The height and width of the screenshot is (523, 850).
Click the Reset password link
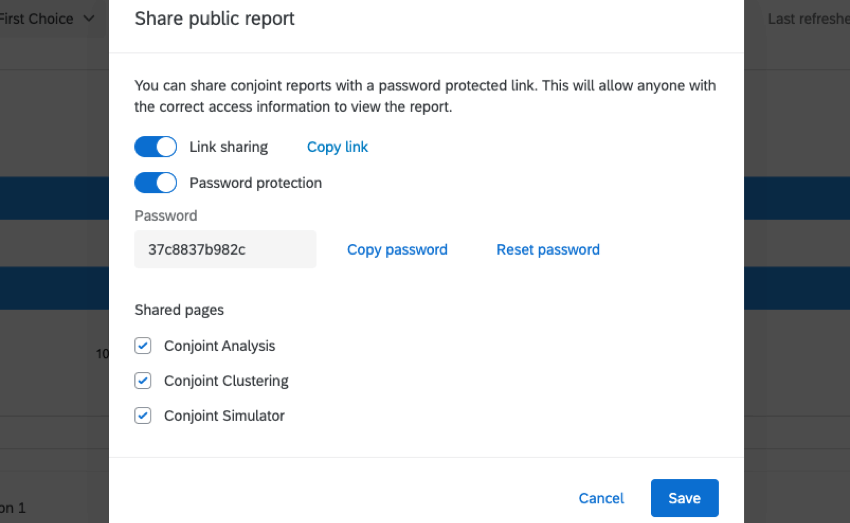[548, 250]
